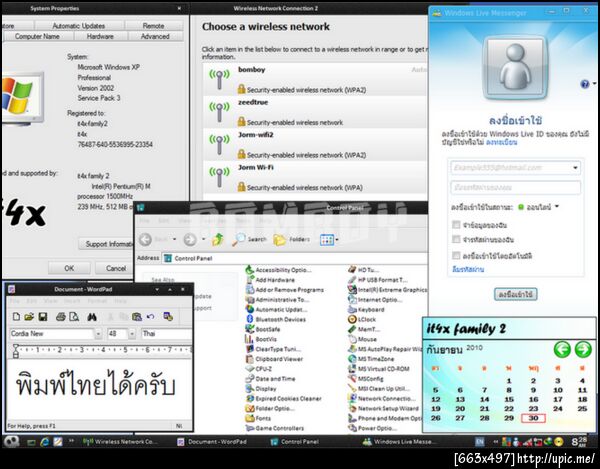Click Up folder icon in Control Panel
The height and width of the screenshot is (469, 600).
pos(218,239)
